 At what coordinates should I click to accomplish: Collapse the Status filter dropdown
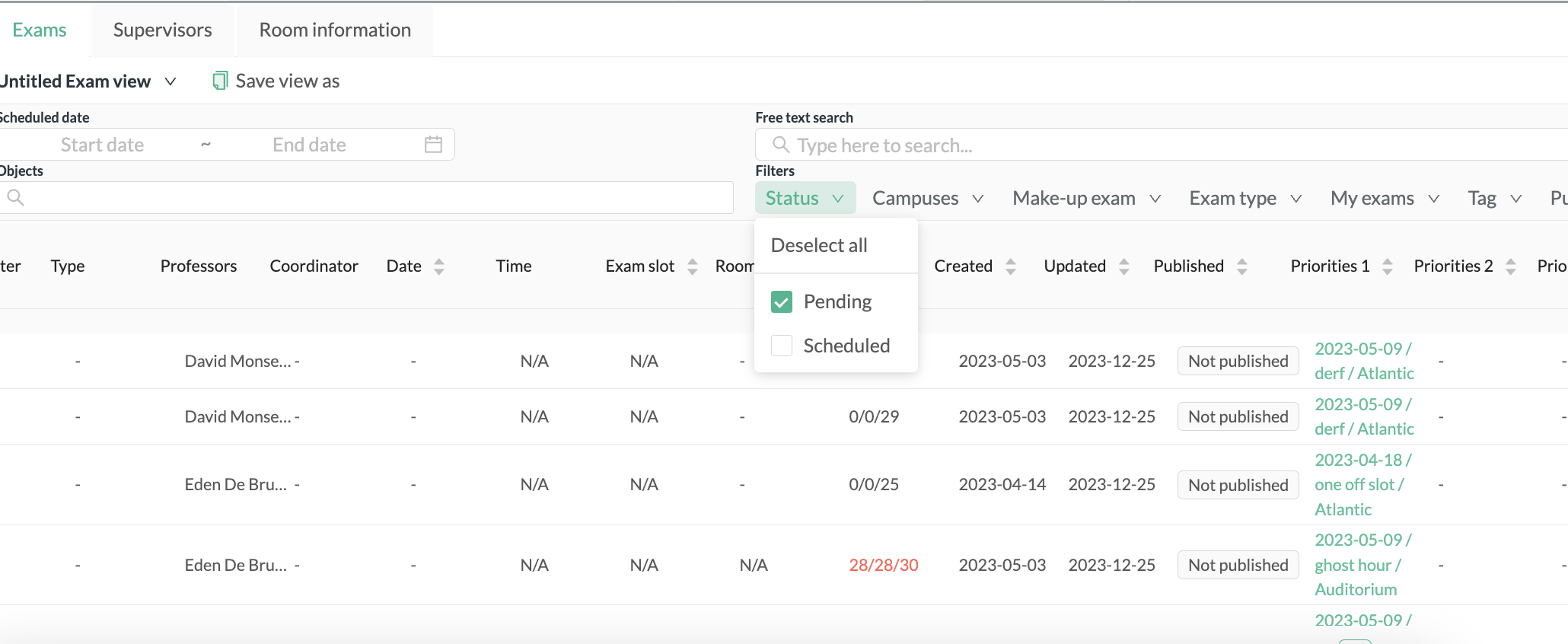tap(805, 198)
